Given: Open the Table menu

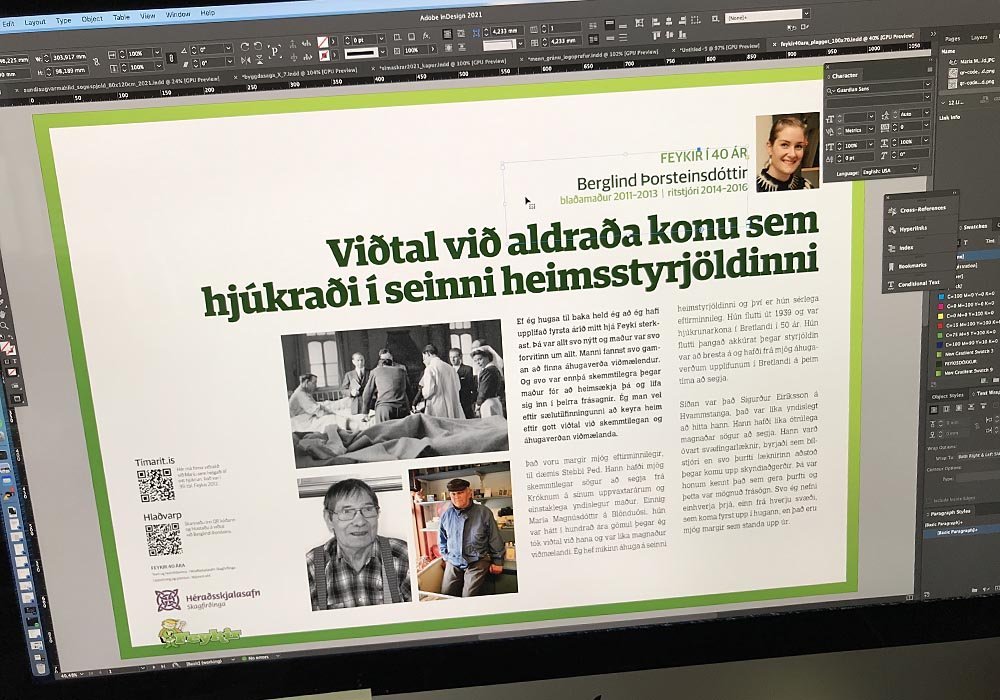Looking at the screenshot, I should coord(121,17).
